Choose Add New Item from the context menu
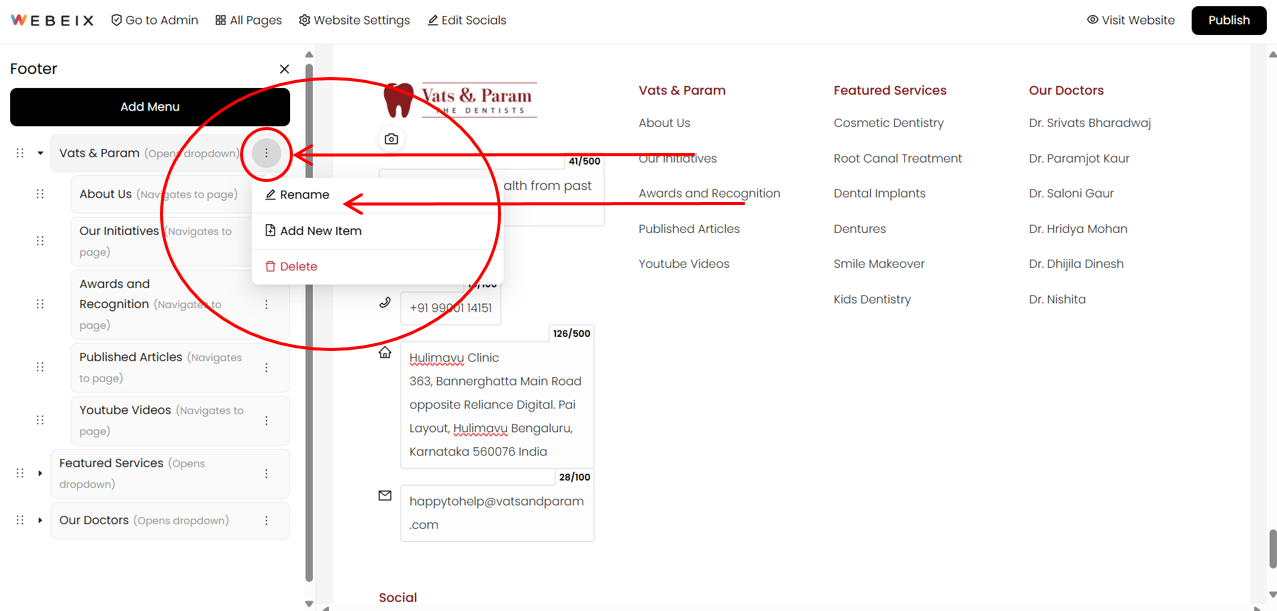The height and width of the screenshot is (611, 1277). (x=376, y=231)
